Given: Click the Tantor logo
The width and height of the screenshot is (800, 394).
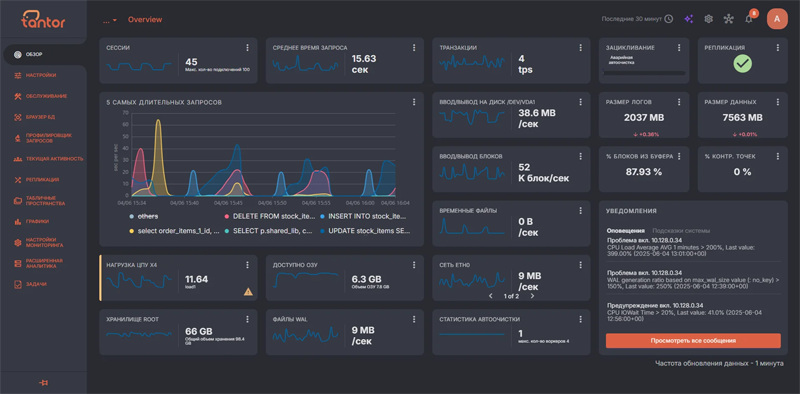Looking at the screenshot, I should coord(43,19).
